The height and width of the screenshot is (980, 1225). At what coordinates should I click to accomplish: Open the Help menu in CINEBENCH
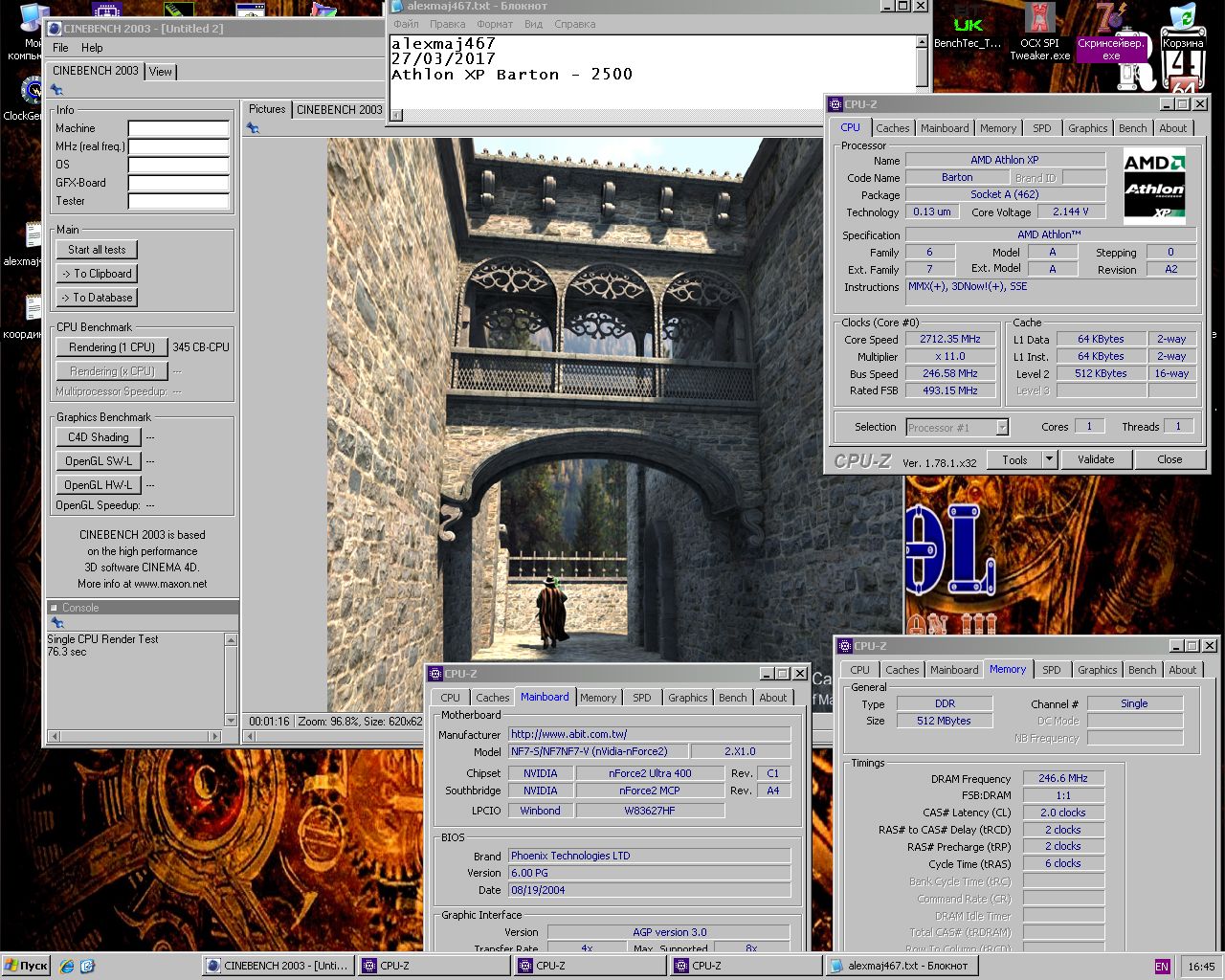pyautogui.click(x=92, y=47)
